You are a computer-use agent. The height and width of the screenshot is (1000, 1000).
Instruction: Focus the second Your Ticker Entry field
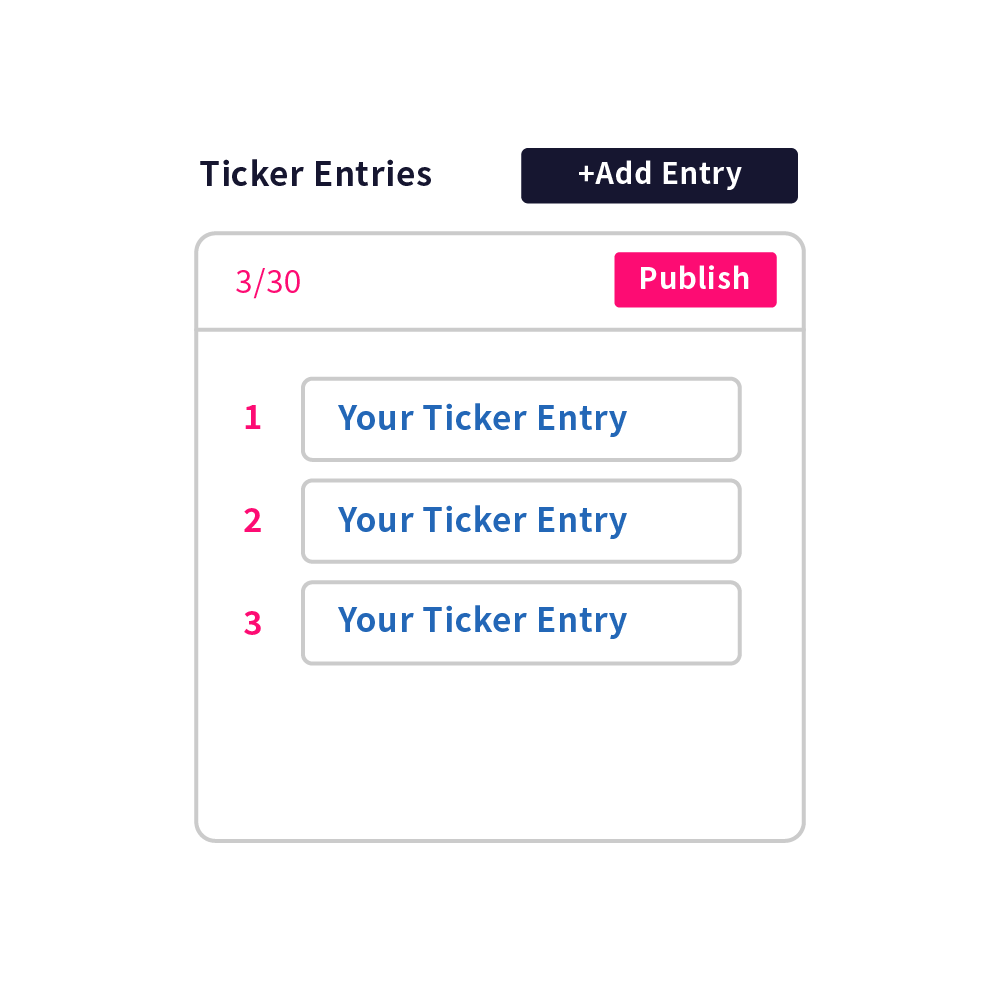tap(521, 521)
